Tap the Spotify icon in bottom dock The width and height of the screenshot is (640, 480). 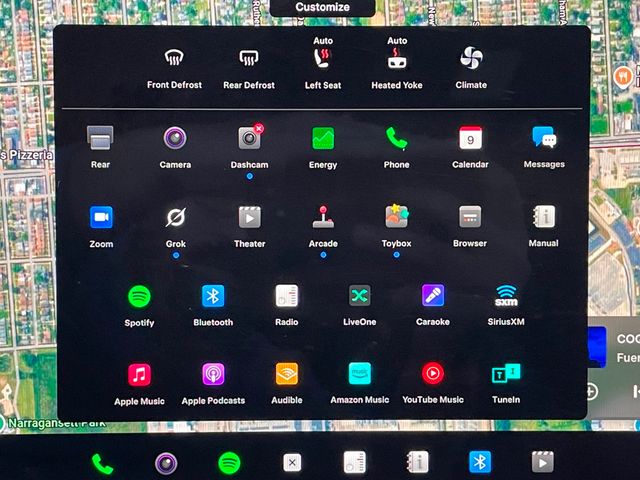click(x=229, y=462)
